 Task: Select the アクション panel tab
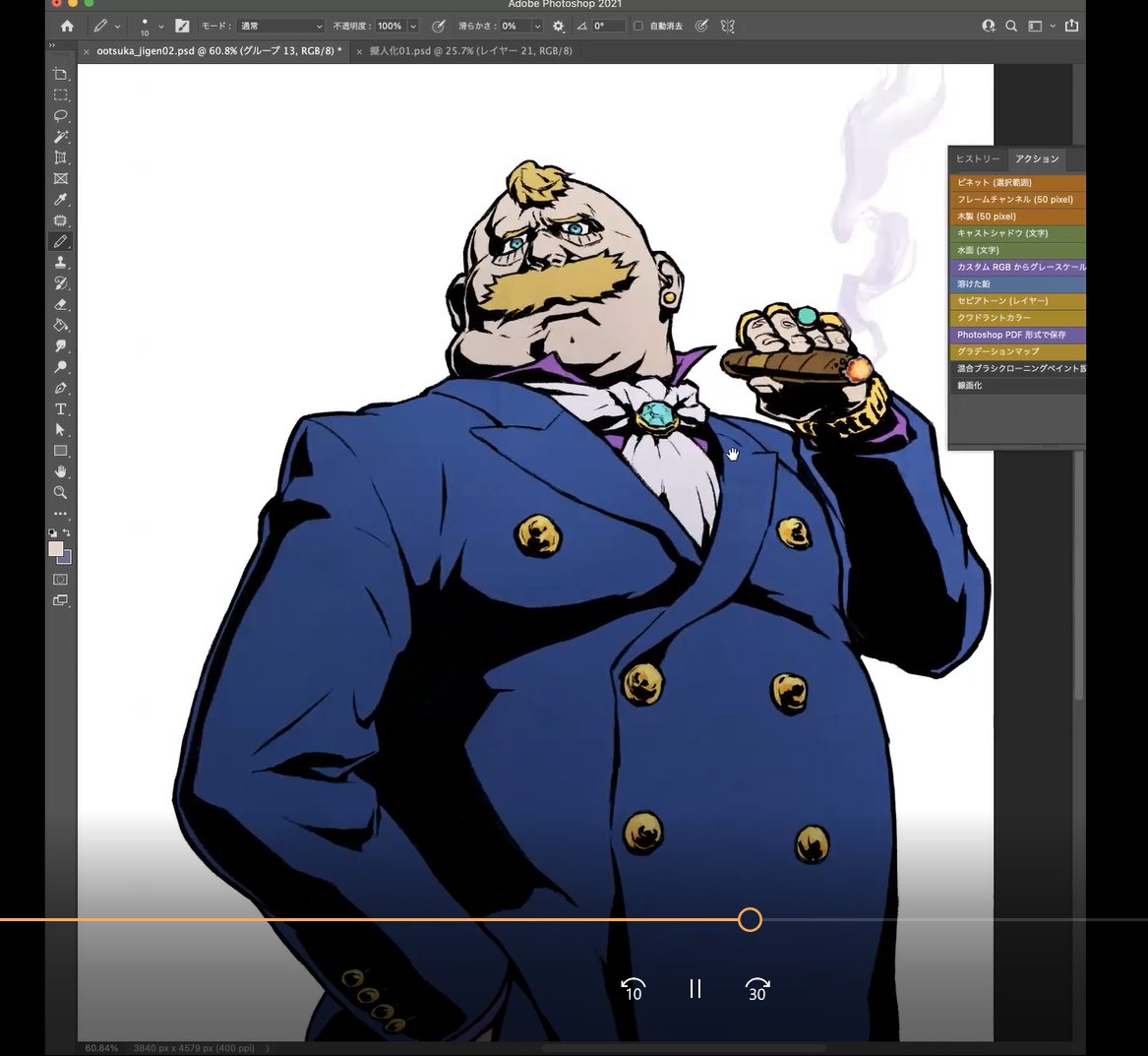coord(1037,158)
